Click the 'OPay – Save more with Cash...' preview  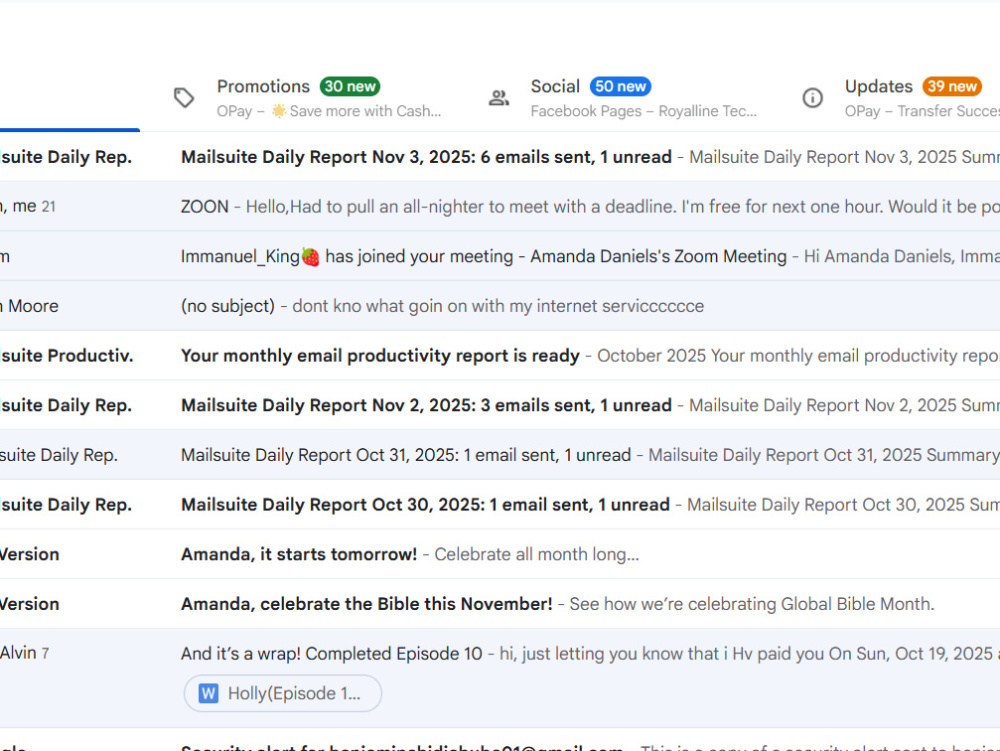tap(328, 111)
